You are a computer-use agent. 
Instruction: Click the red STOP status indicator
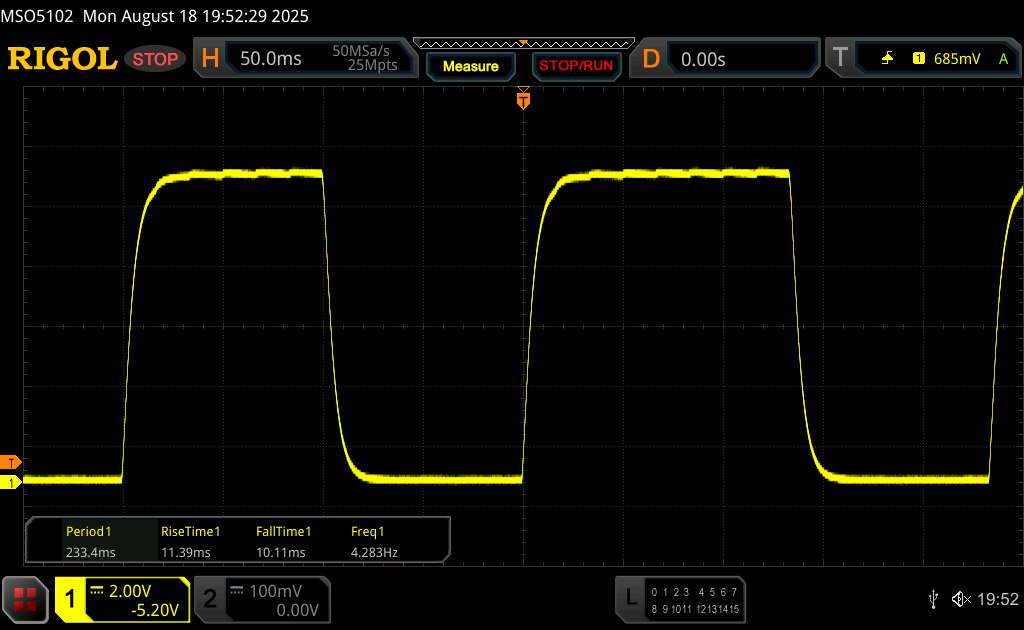[156, 59]
